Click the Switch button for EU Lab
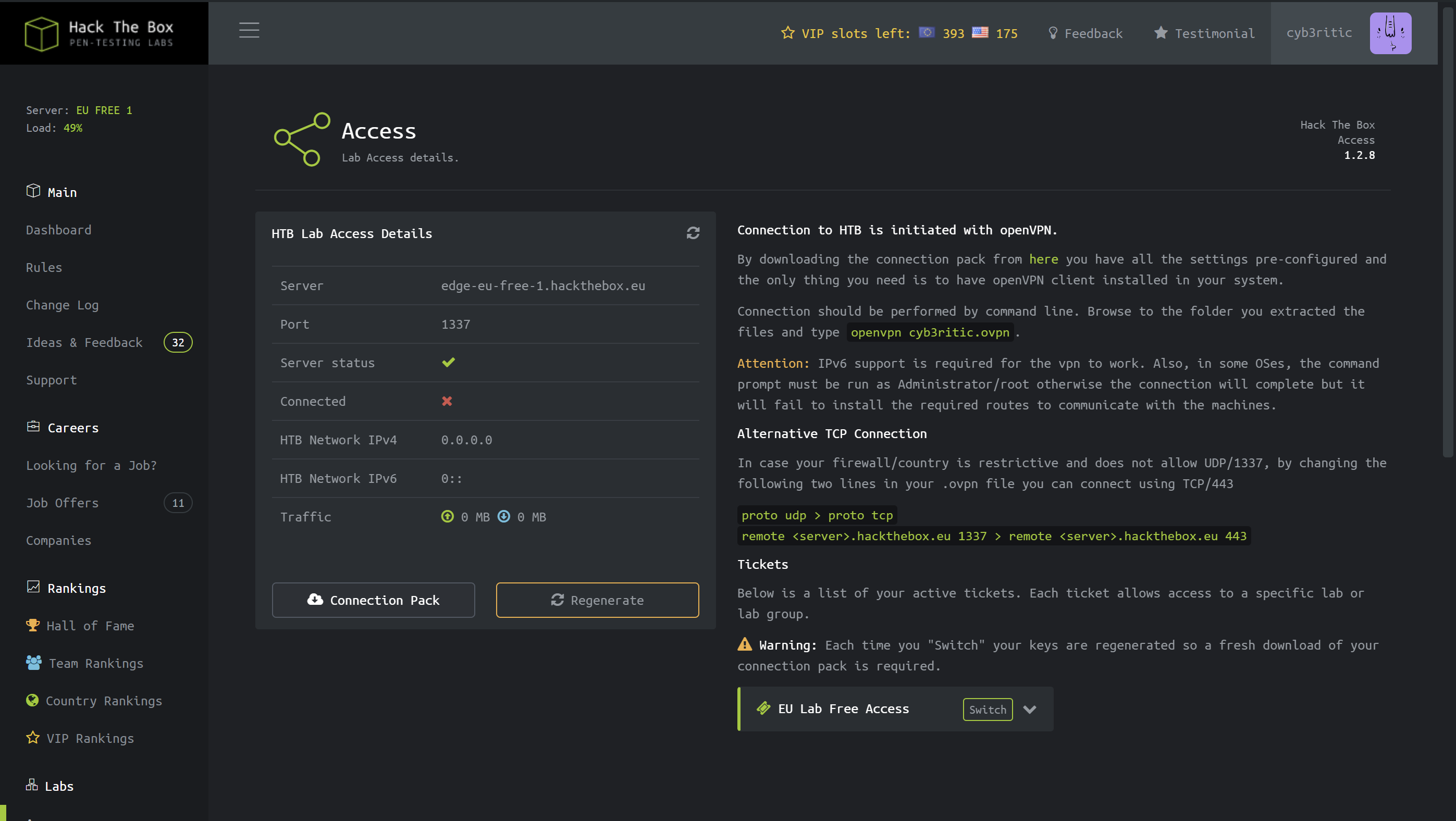The height and width of the screenshot is (821, 1456). tap(988, 710)
